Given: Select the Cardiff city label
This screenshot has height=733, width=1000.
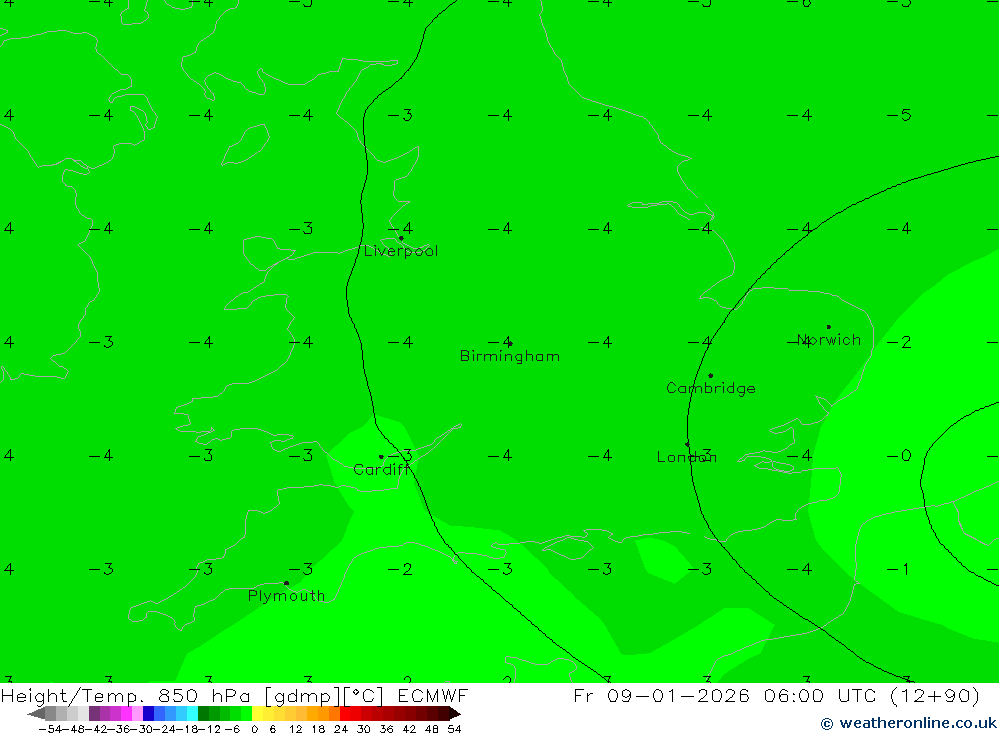Looking at the screenshot, I should click(x=381, y=470).
